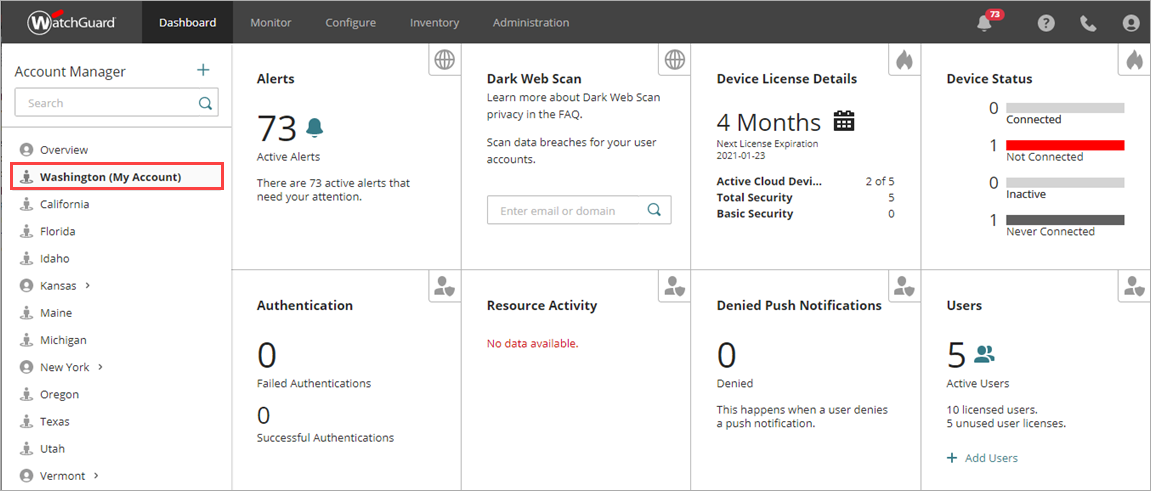Click the calendar icon beside 4 Months
This screenshot has width=1151, height=491.
[844, 121]
